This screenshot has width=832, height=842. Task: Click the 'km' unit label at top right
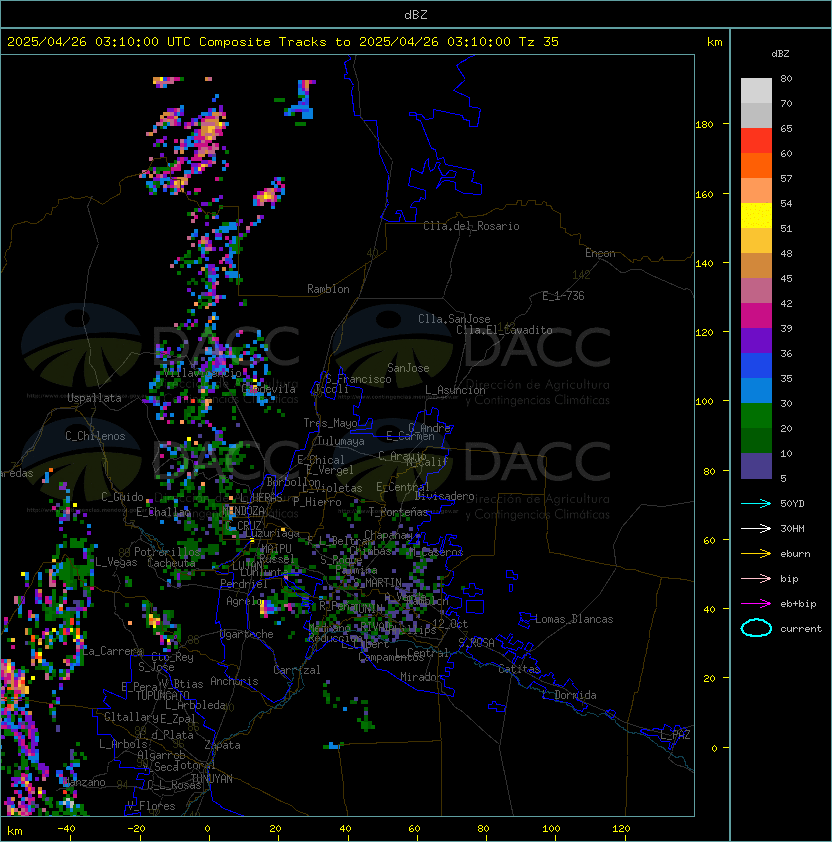pyautogui.click(x=714, y=42)
